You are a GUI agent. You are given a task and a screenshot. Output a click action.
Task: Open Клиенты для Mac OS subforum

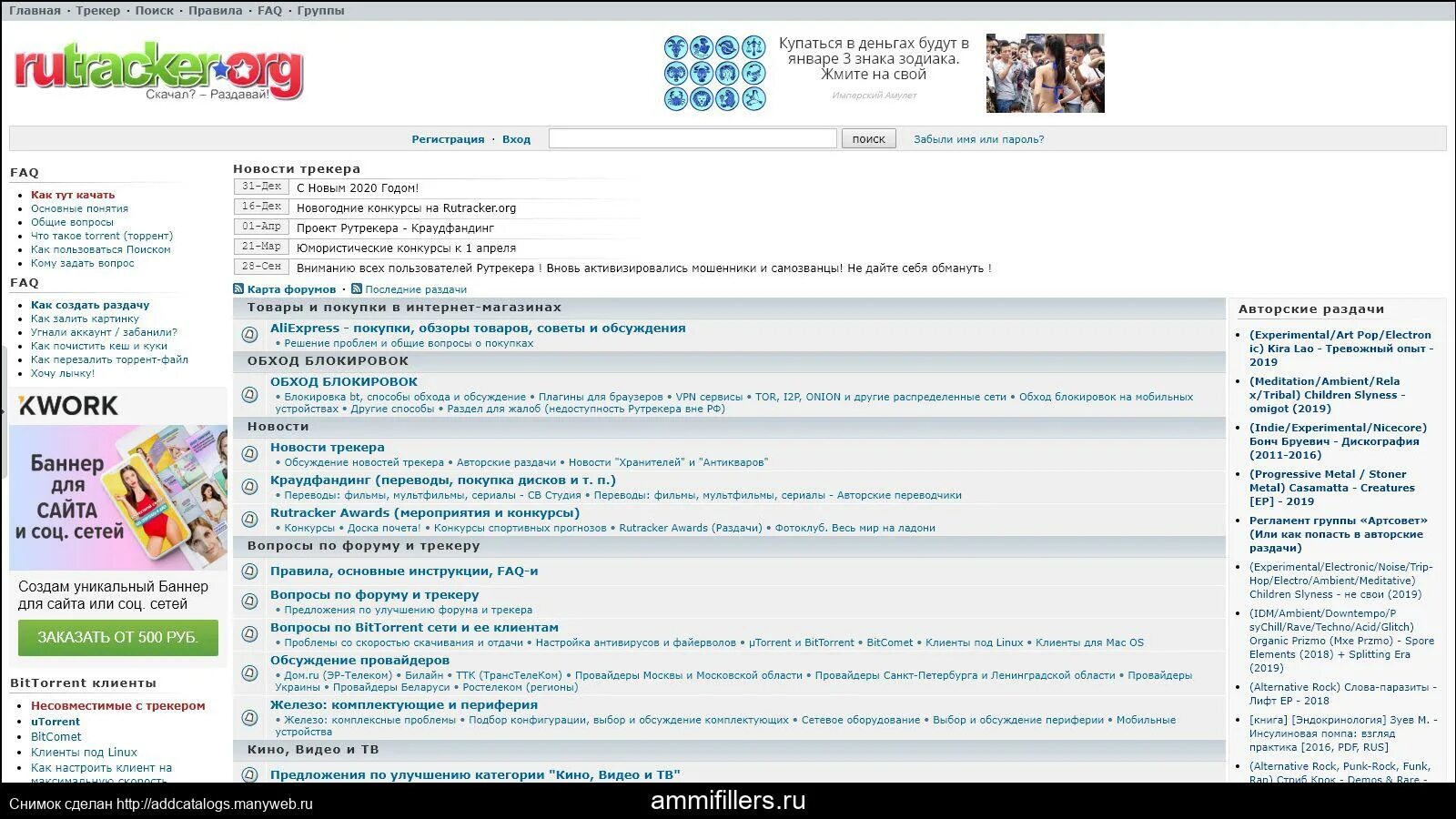click(1089, 642)
